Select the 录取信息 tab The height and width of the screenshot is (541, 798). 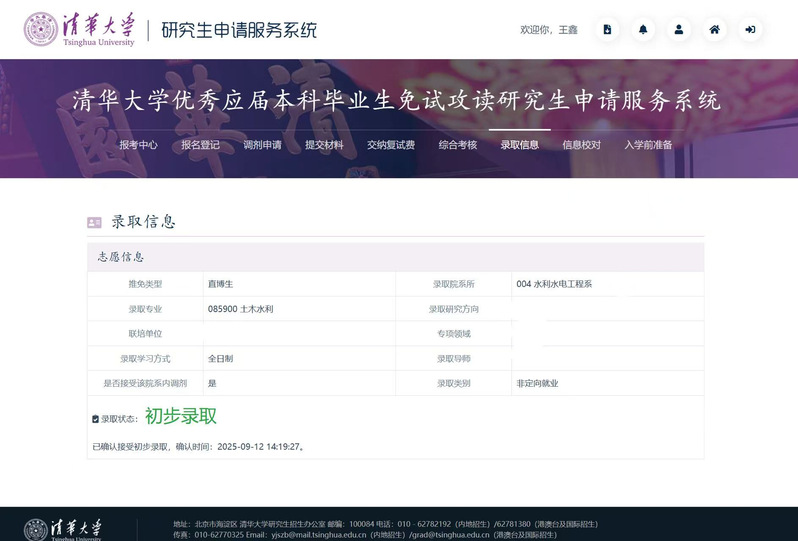click(x=520, y=145)
